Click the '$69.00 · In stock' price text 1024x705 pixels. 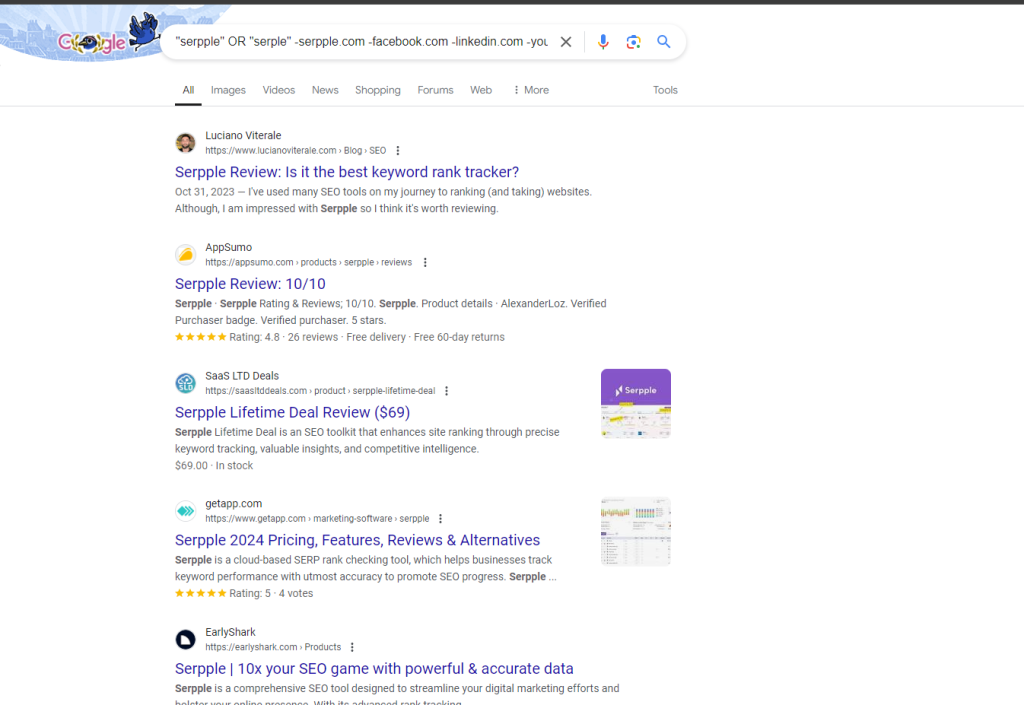pos(214,466)
